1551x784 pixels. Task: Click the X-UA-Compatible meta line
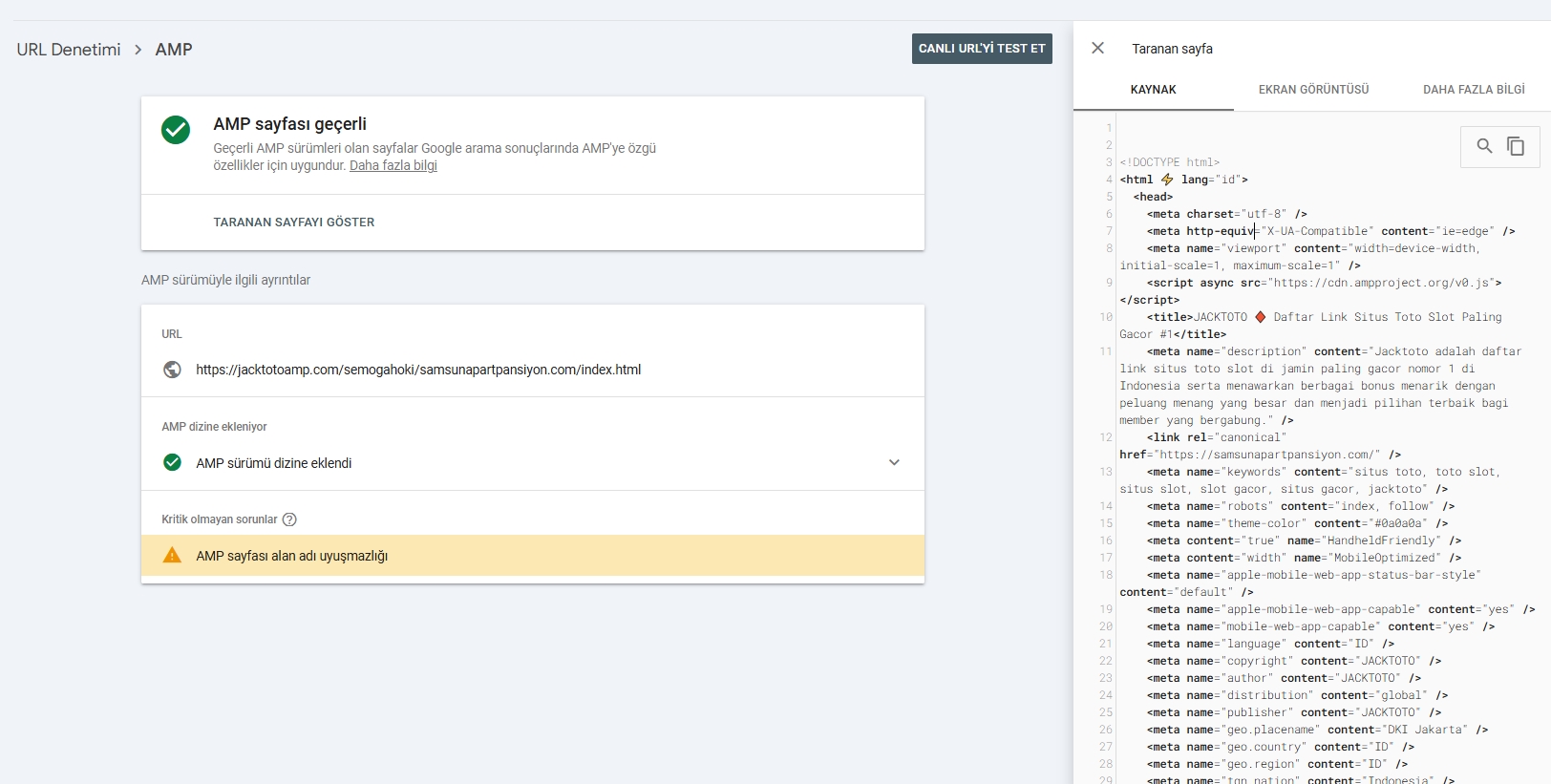coord(1330,231)
